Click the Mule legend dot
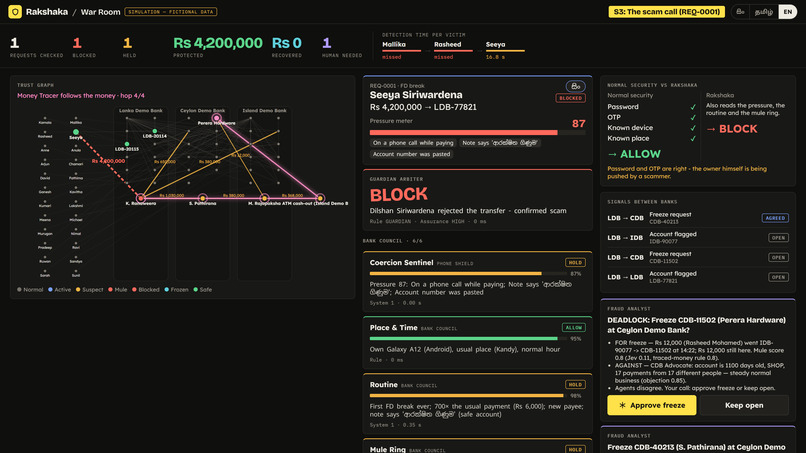This screenshot has width=806, height=453. click(x=111, y=289)
